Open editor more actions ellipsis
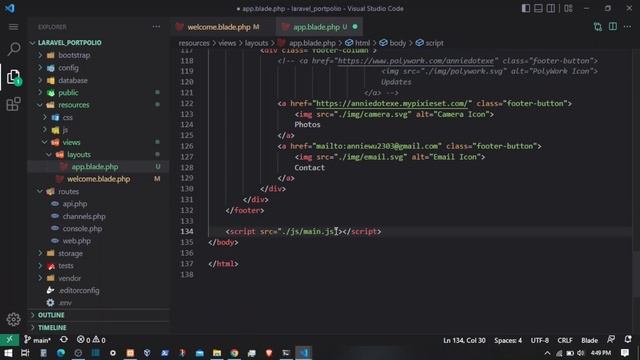This screenshot has height=360, width=640. coord(627,27)
